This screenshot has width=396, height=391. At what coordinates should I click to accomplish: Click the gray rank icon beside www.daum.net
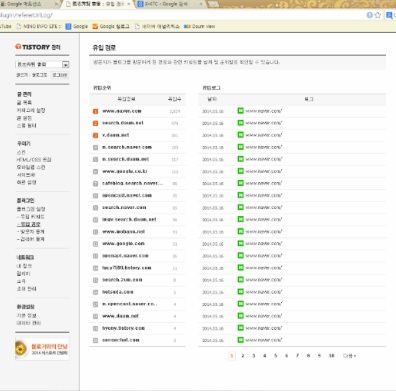pos(95,316)
